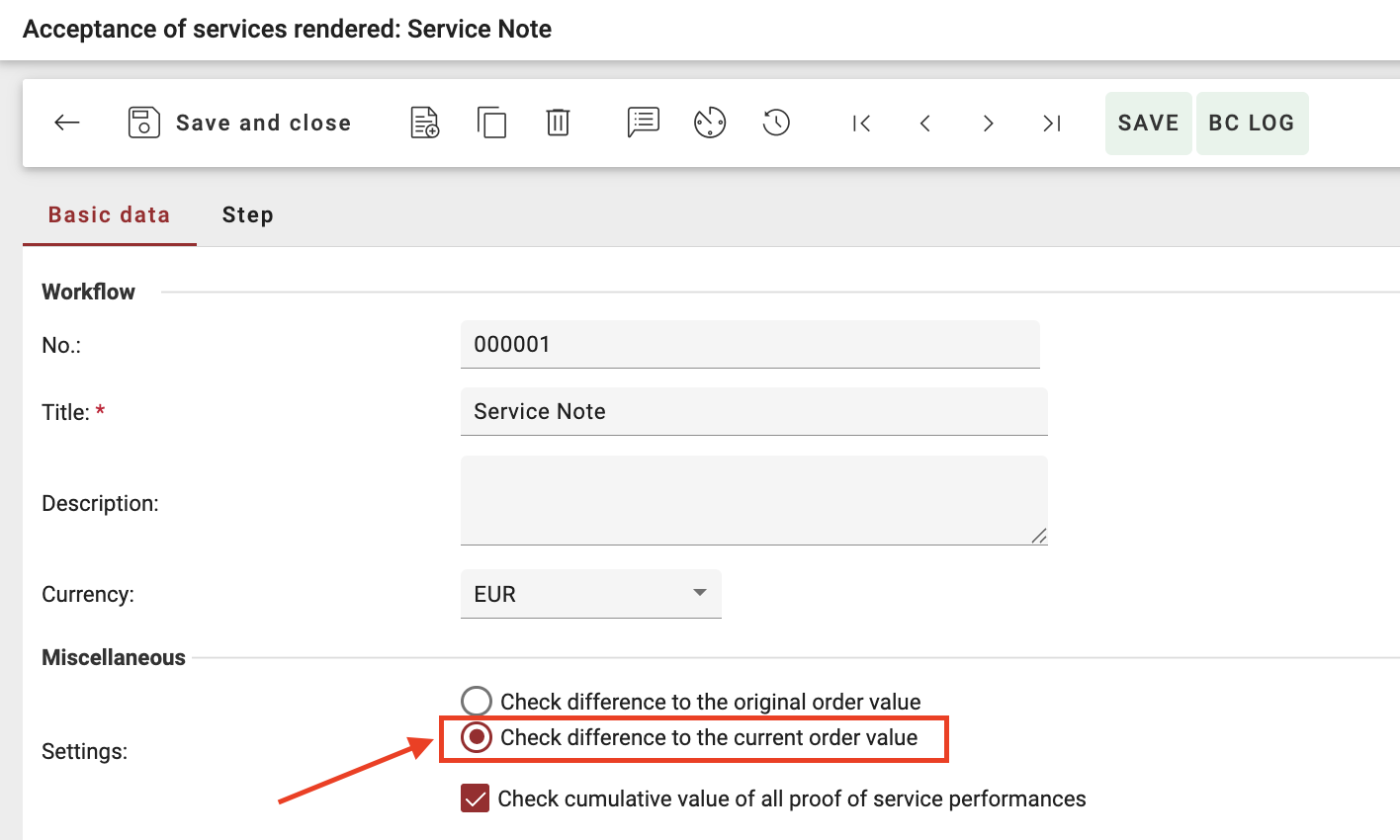Click the history clock icon
The image size is (1400, 840).
tap(776, 123)
